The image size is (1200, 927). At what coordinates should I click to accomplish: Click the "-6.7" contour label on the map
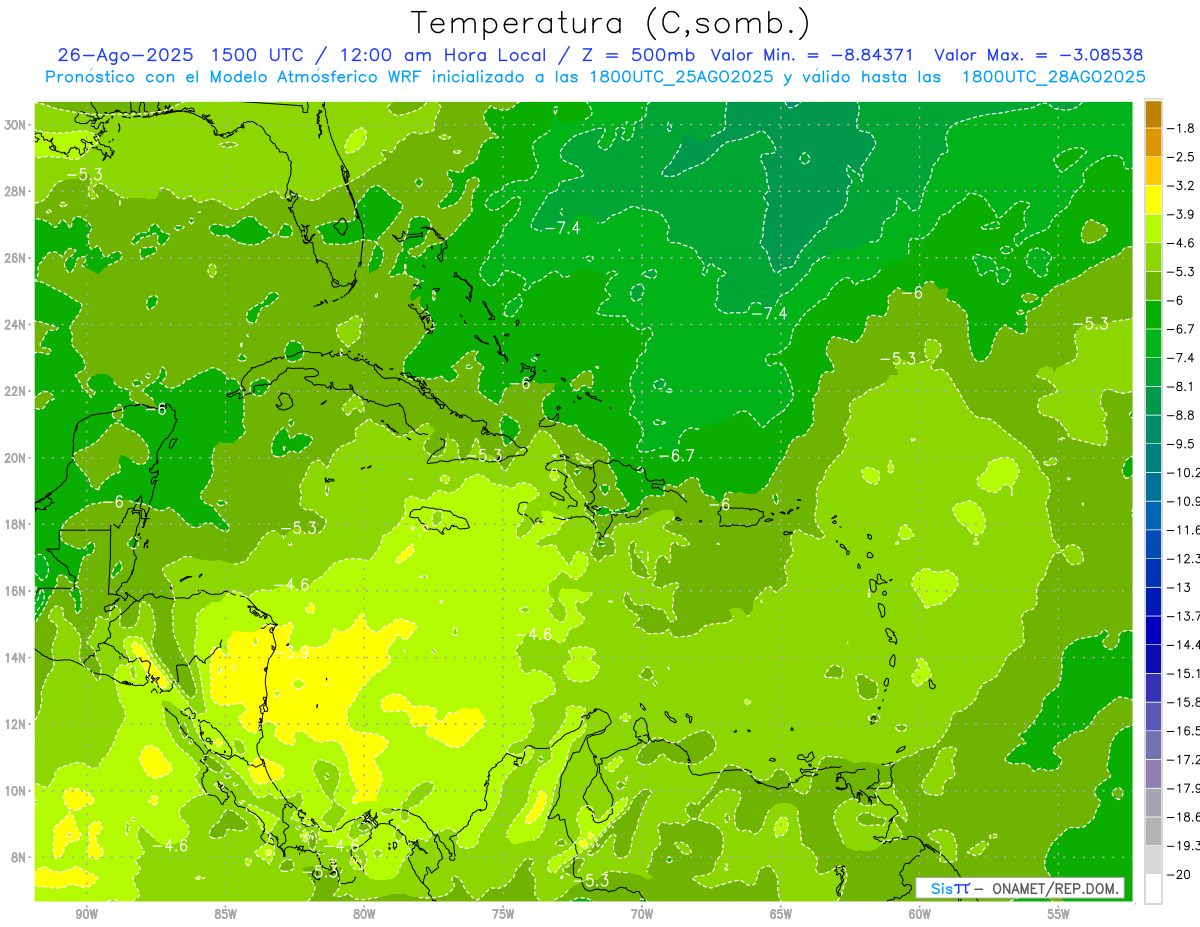[677, 456]
